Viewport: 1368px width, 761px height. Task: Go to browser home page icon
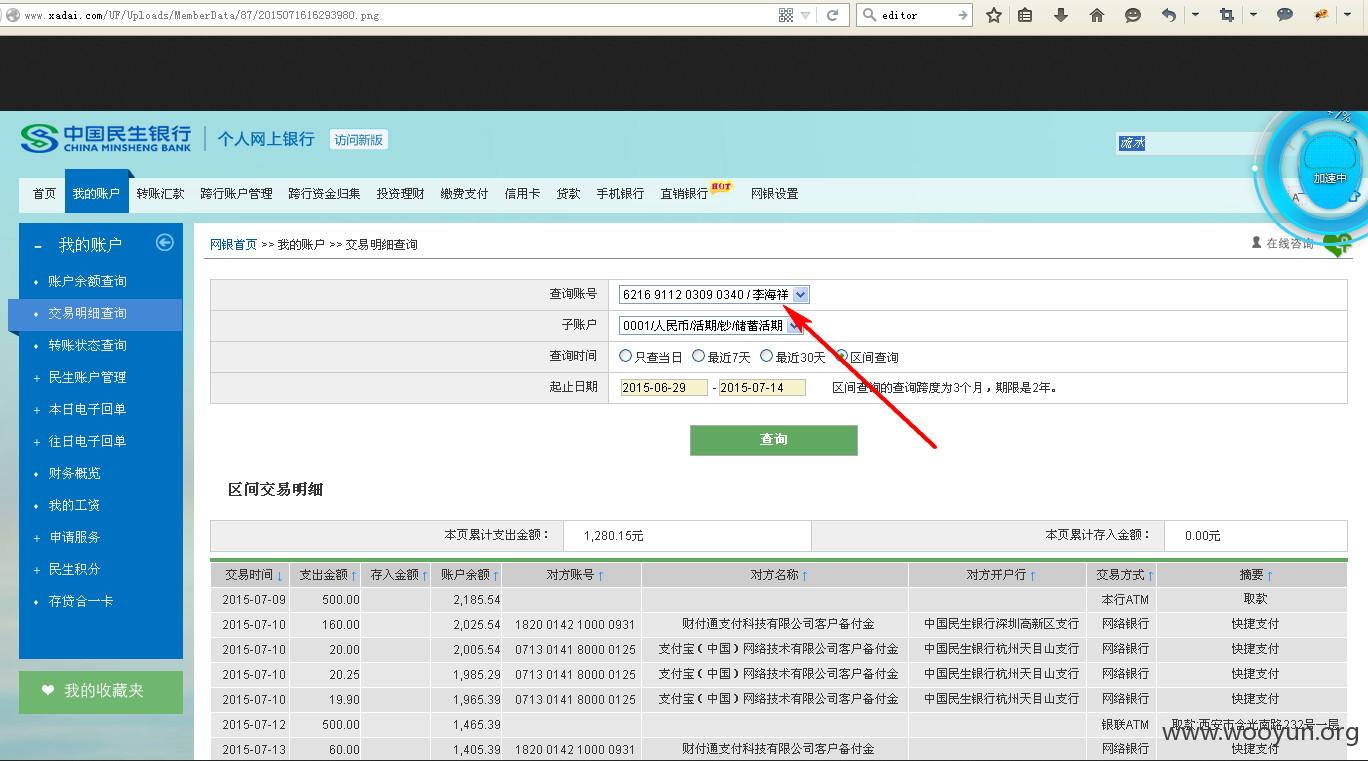[1097, 15]
